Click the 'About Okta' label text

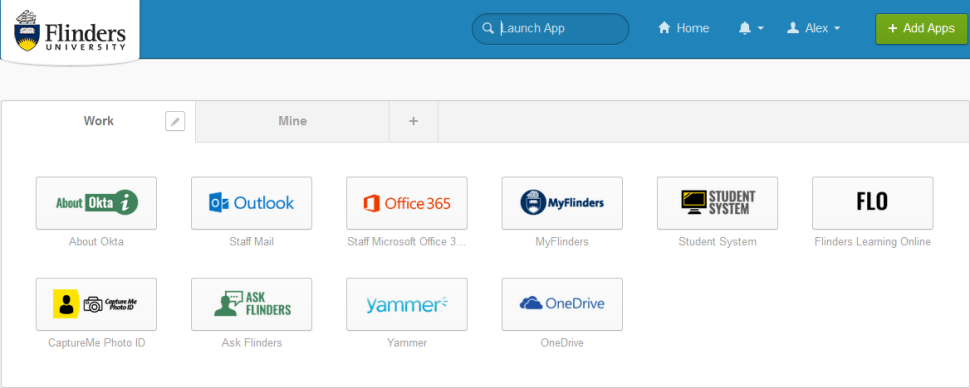(97, 242)
